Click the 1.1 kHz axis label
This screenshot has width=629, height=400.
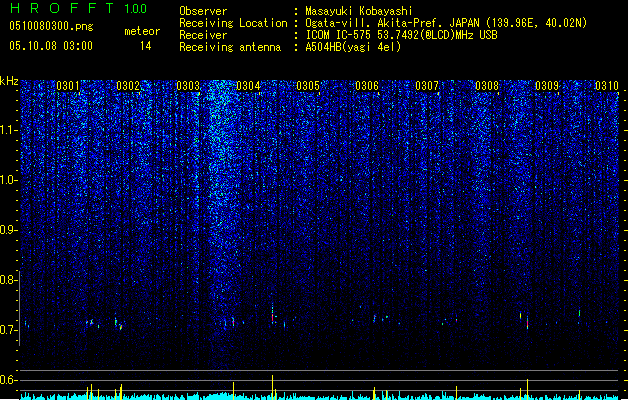[x=8, y=130]
